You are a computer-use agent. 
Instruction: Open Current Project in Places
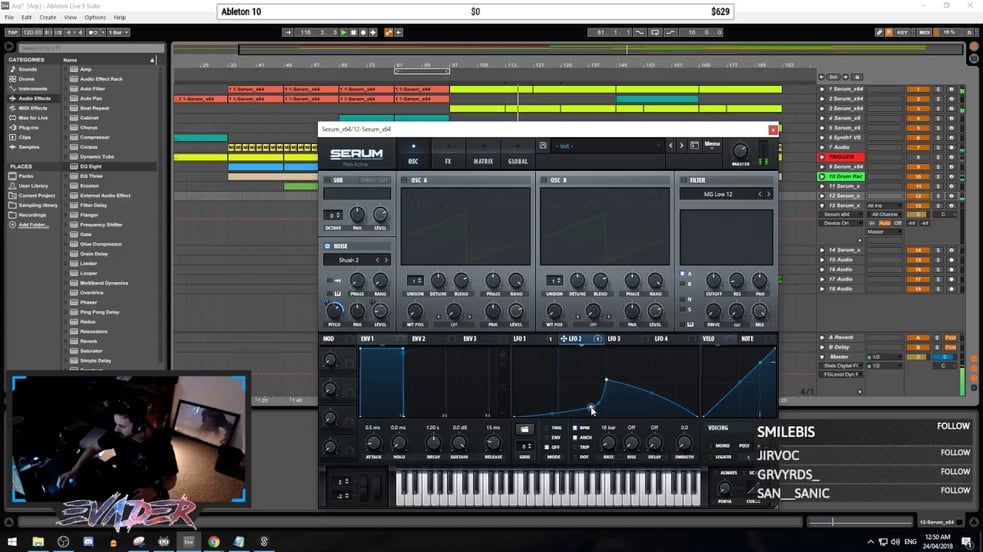(x=36, y=195)
